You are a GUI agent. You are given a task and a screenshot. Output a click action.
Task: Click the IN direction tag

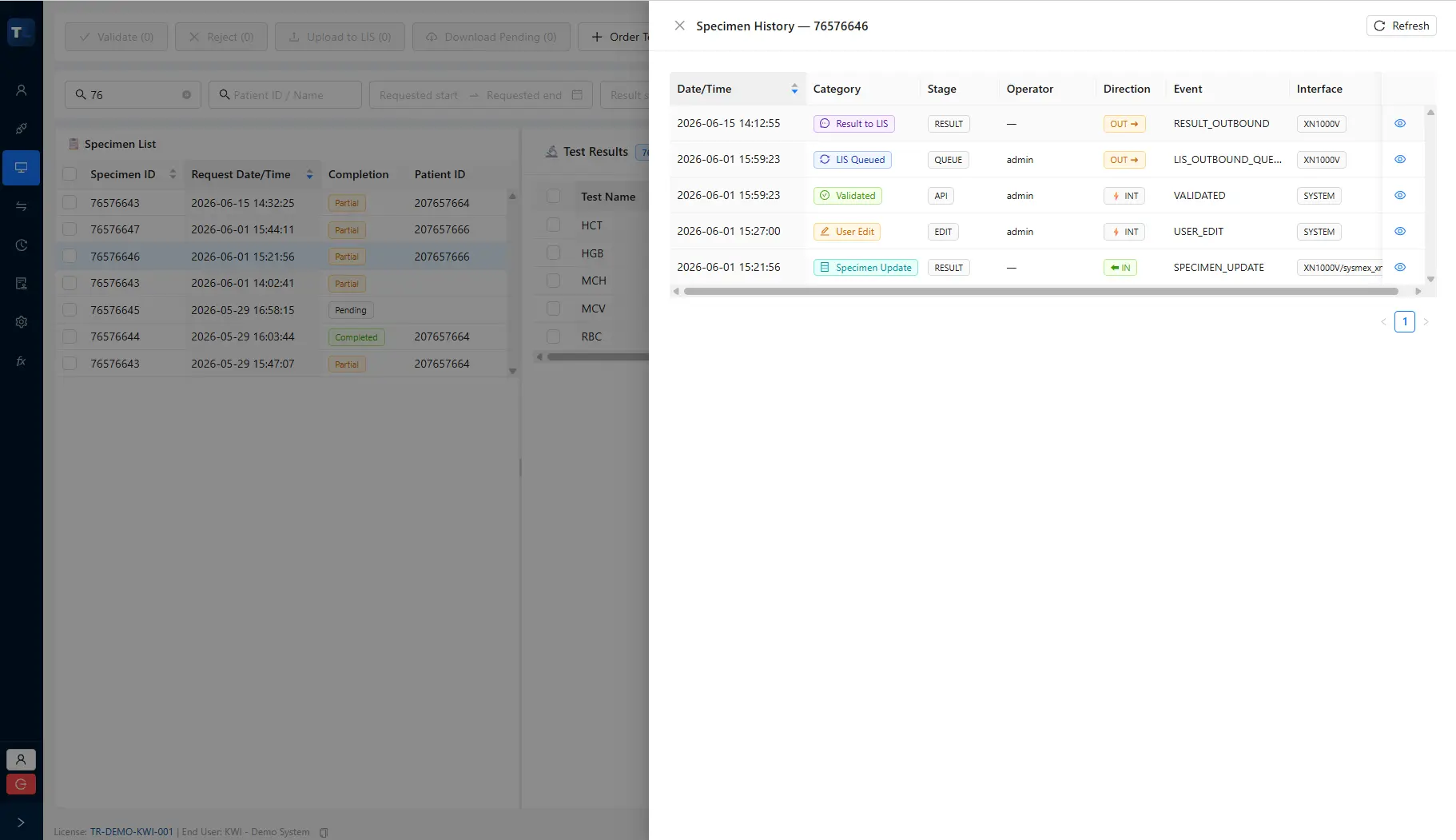1120,268
